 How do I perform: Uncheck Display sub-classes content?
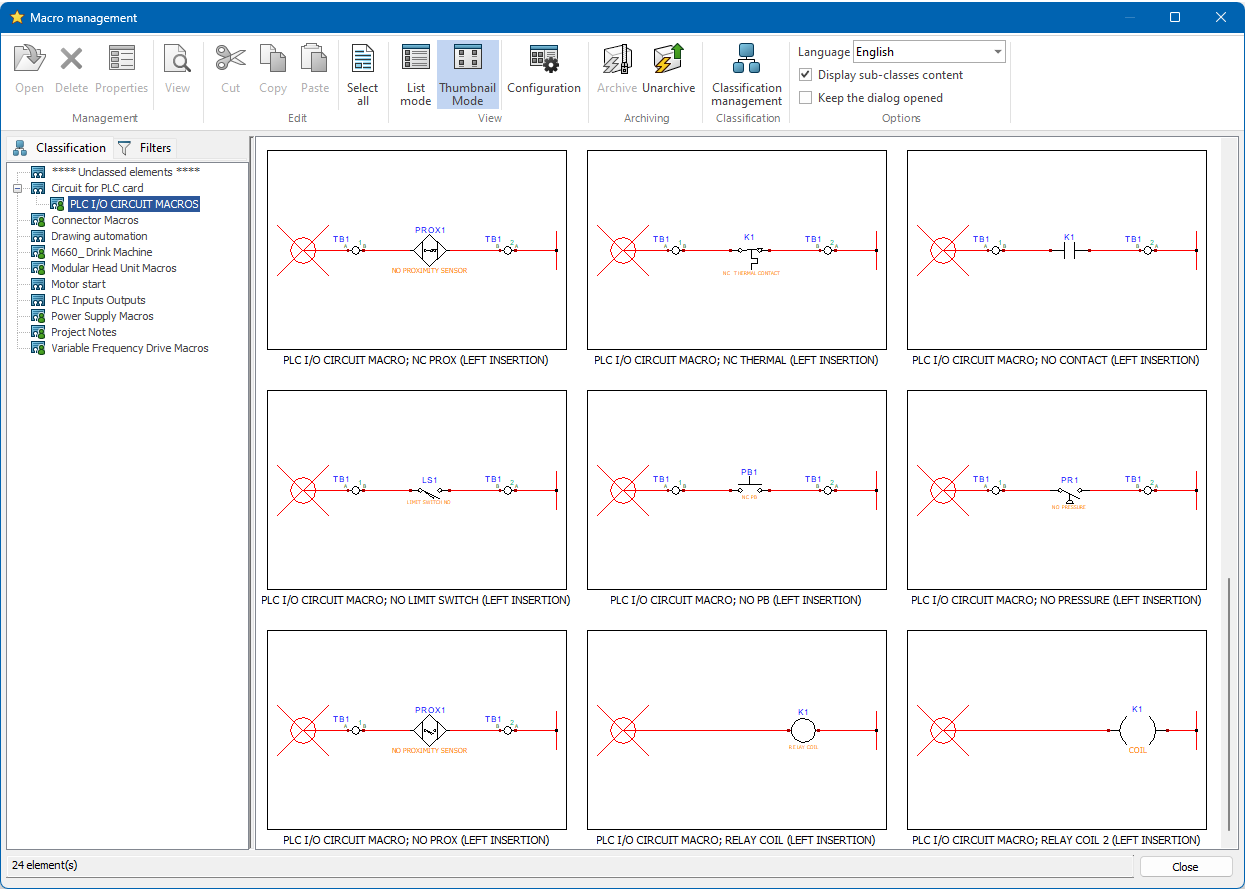click(x=804, y=75)
